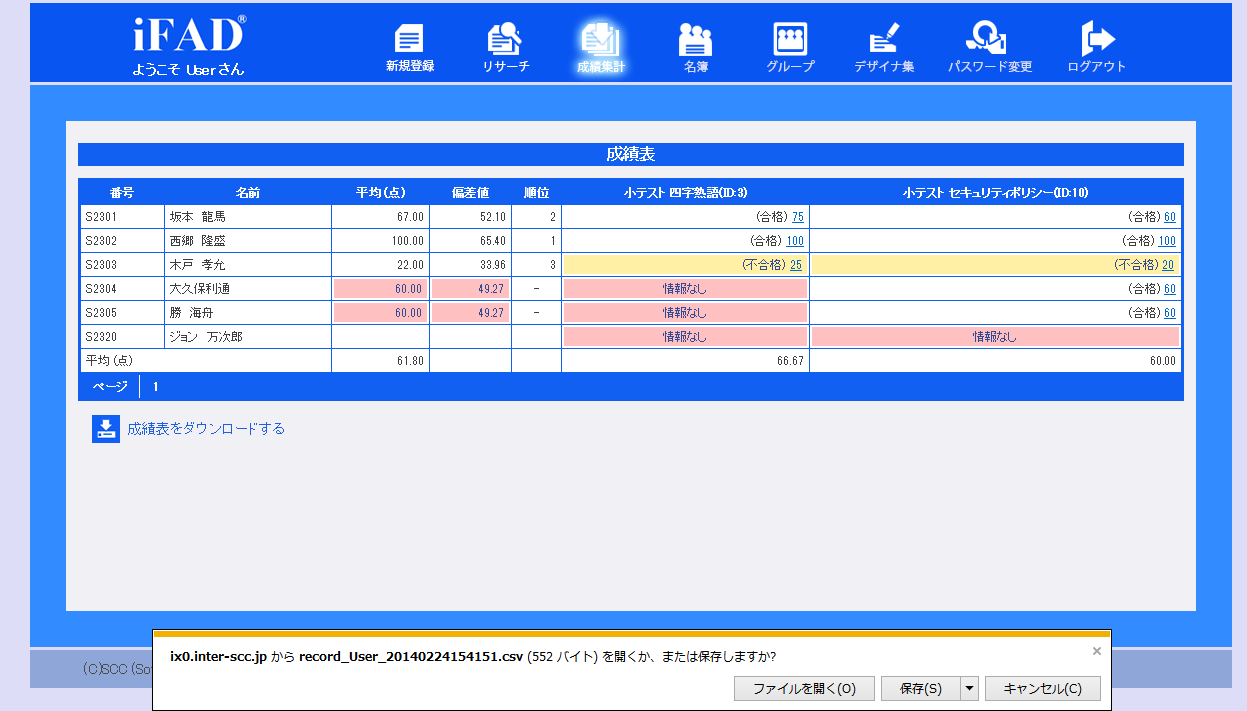Image resolution: width=1247 pixels, height=711 pixels.
Task: Click the iFAD logo
Action: pyautogui.click(x=188, y=35)
